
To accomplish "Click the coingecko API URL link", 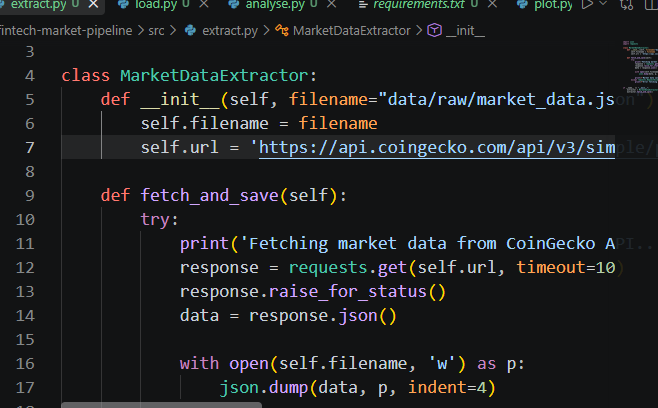I will coord(437,148).
